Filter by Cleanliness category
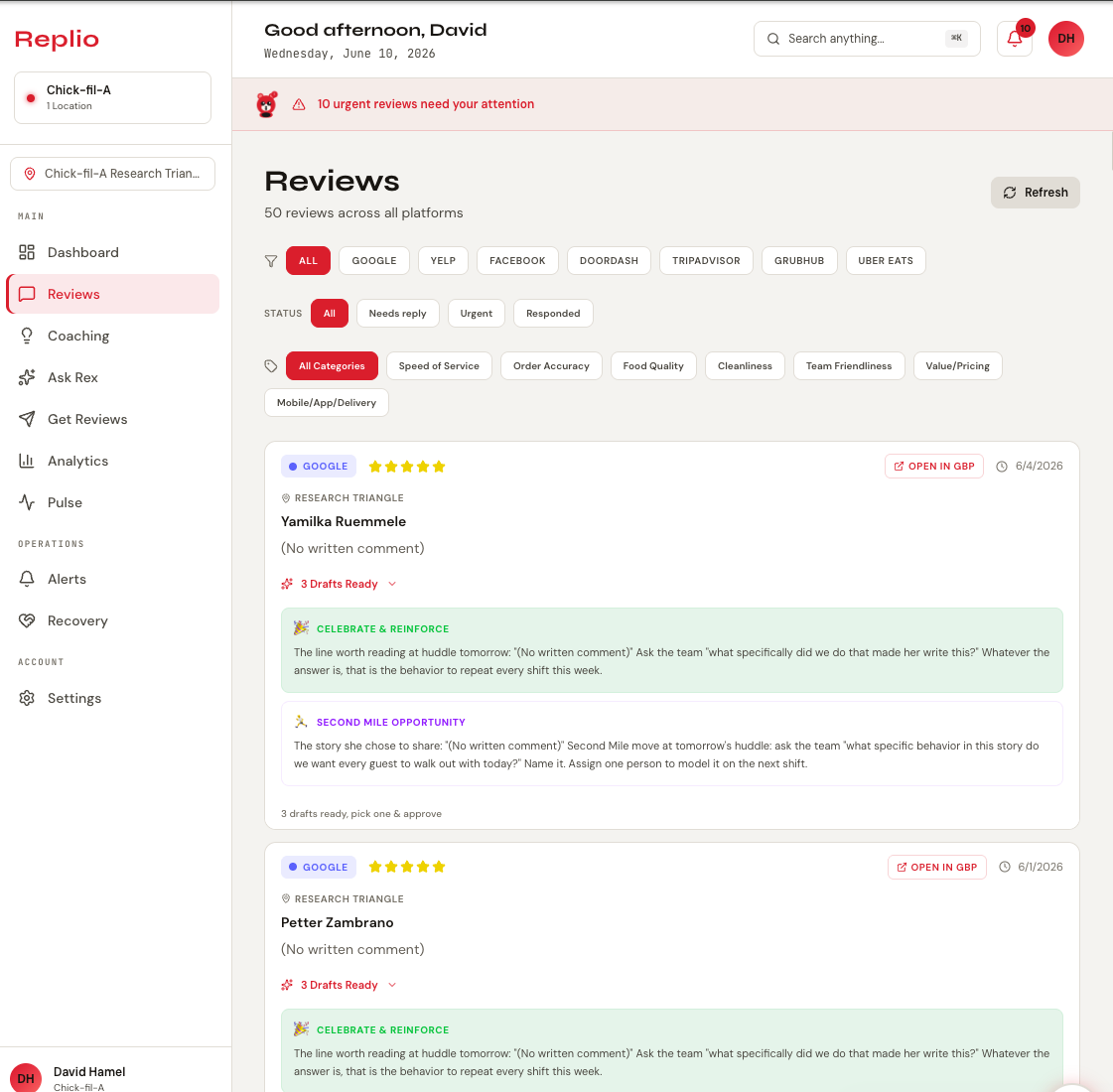Viewport: 1113px width, 1092px height. 745,366
